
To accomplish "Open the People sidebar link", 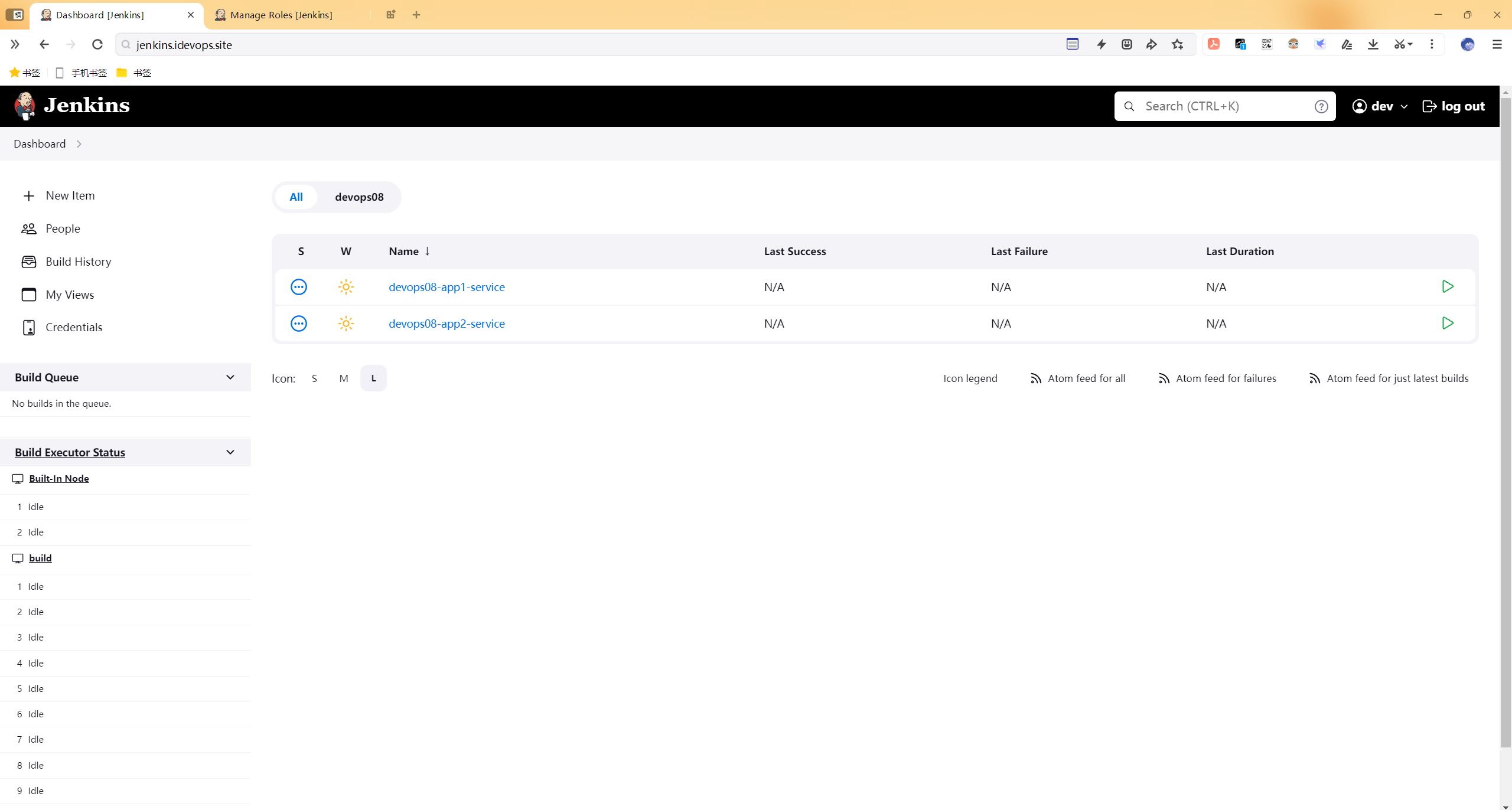I will pos(63,228).
